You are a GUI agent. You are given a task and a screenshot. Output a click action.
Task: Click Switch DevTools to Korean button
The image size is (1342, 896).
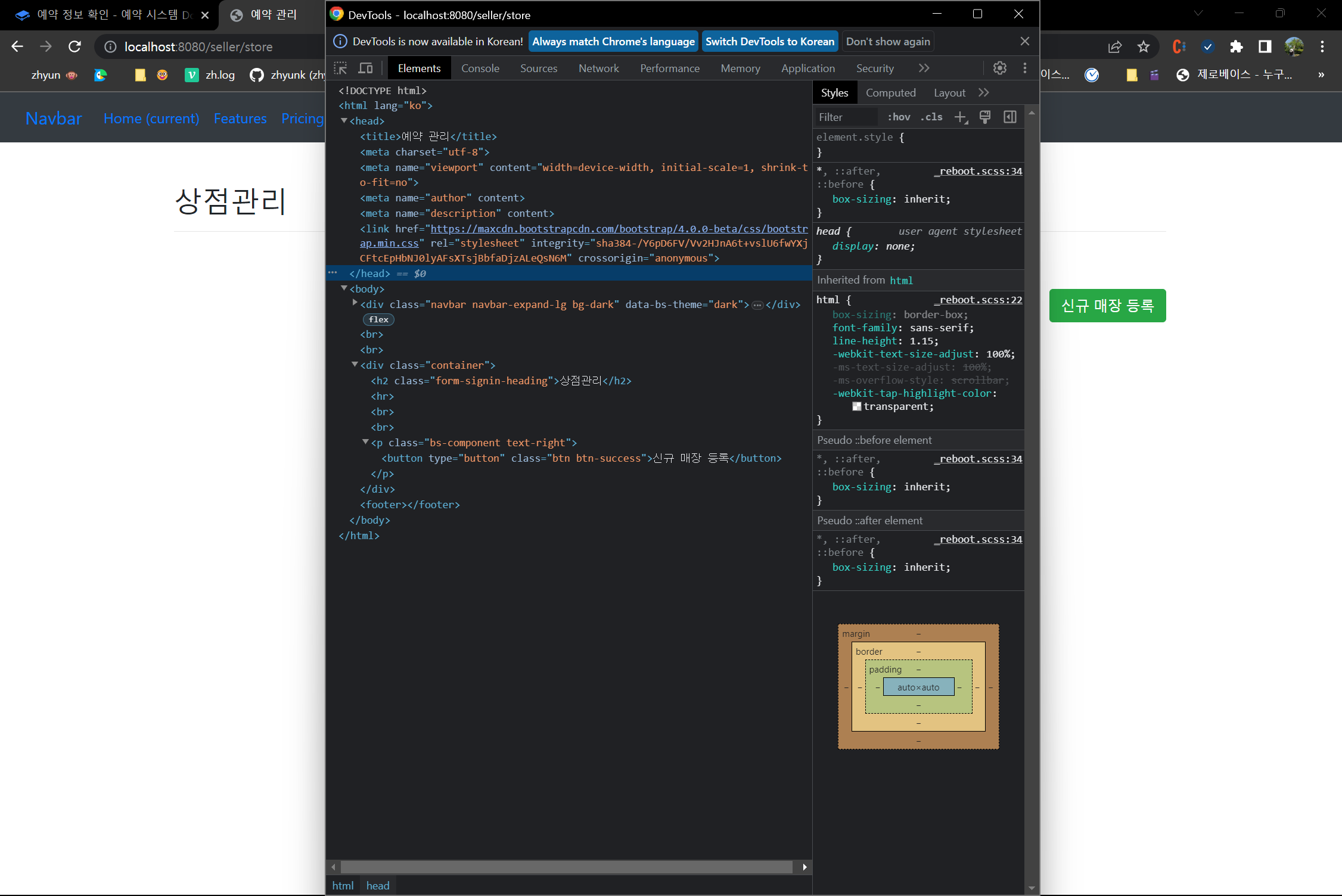coord(769,42)
